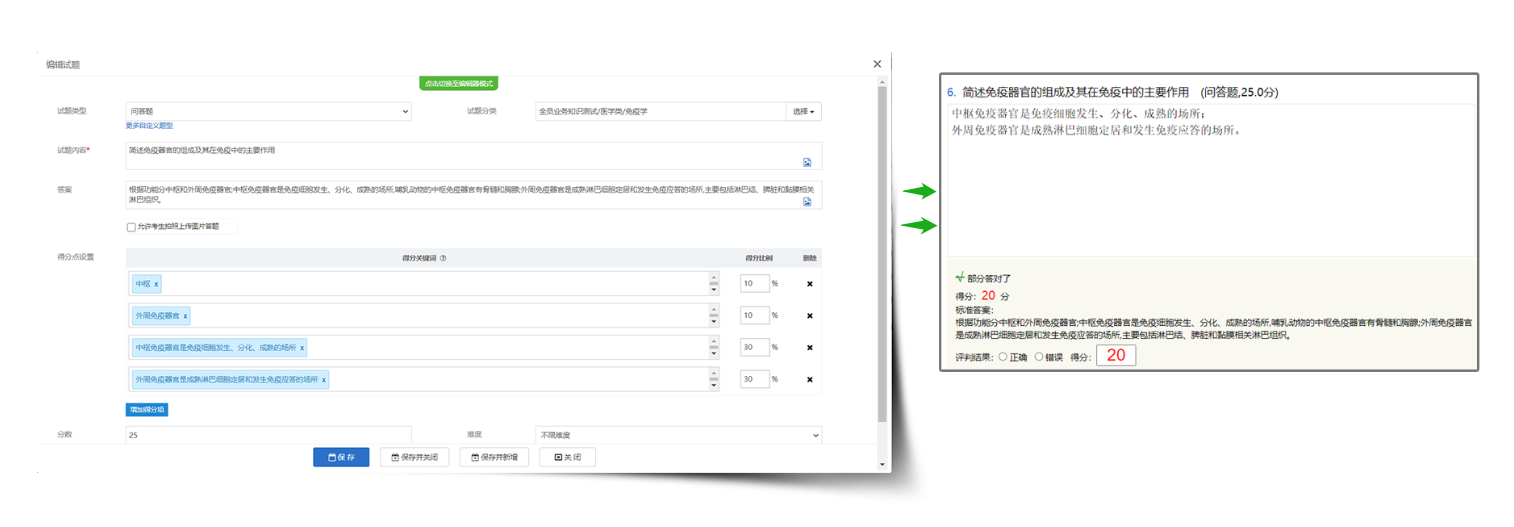Open the 试题类型 dropdown
1514x527 pixels.
268,111
